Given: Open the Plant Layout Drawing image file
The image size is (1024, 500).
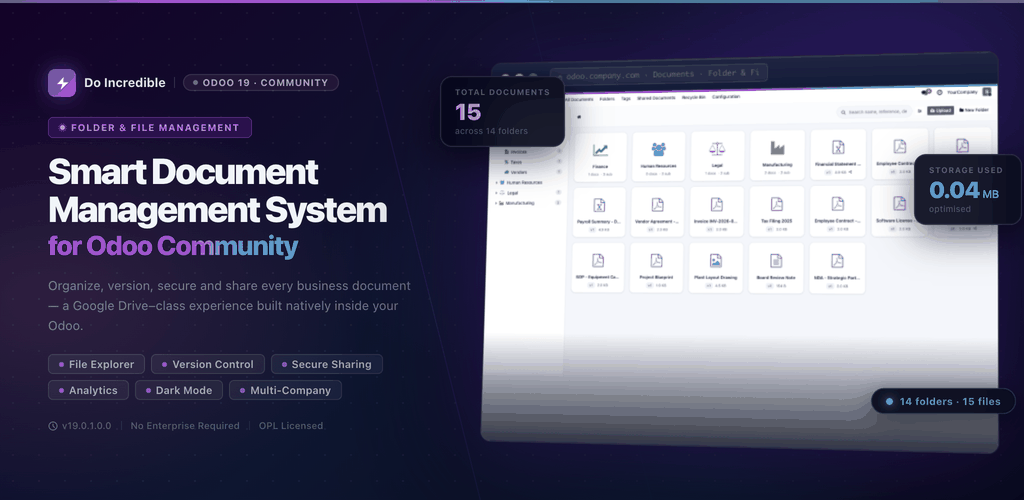Looking at the screenshot, I should 716,268.
